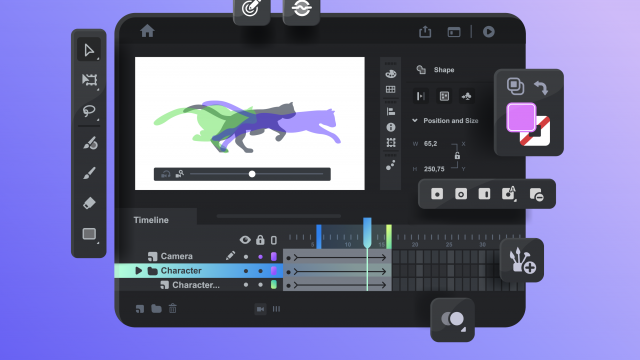This screenshot has width=640, height=360.
Task: Delete layer using trash icon
Action: (x=173, y=309)
